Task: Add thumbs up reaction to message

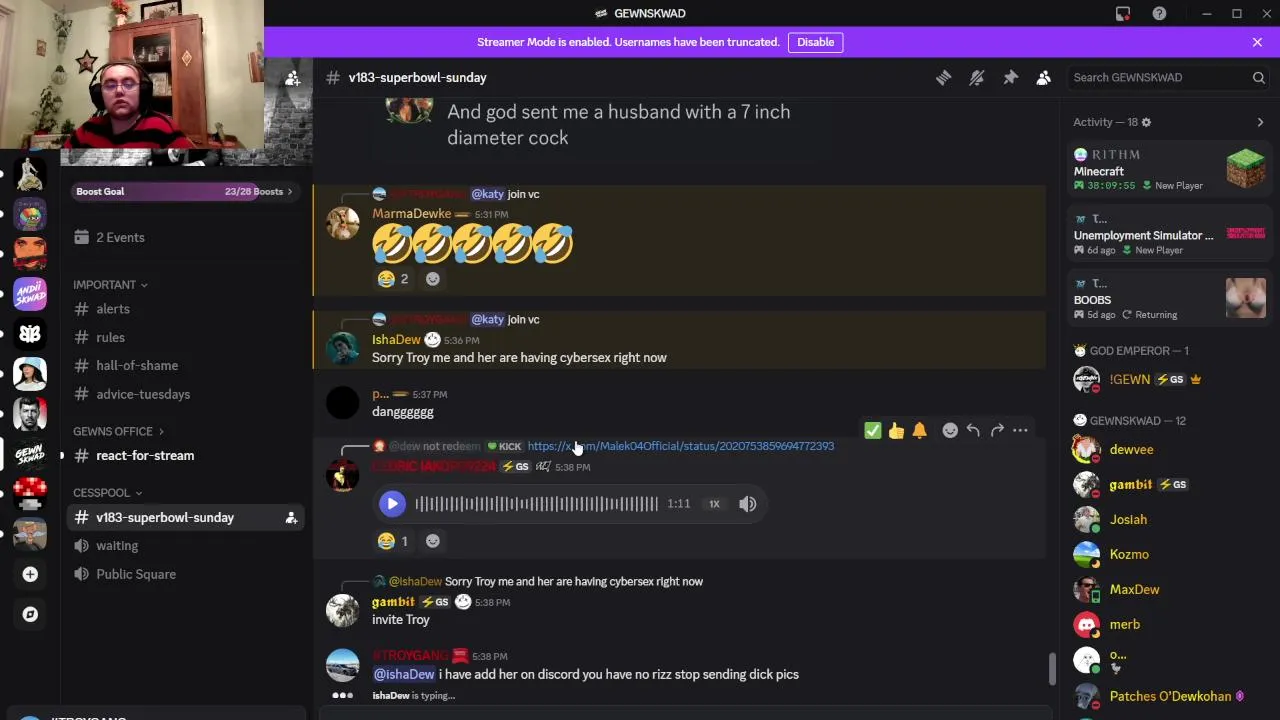Action: point(896,430)
